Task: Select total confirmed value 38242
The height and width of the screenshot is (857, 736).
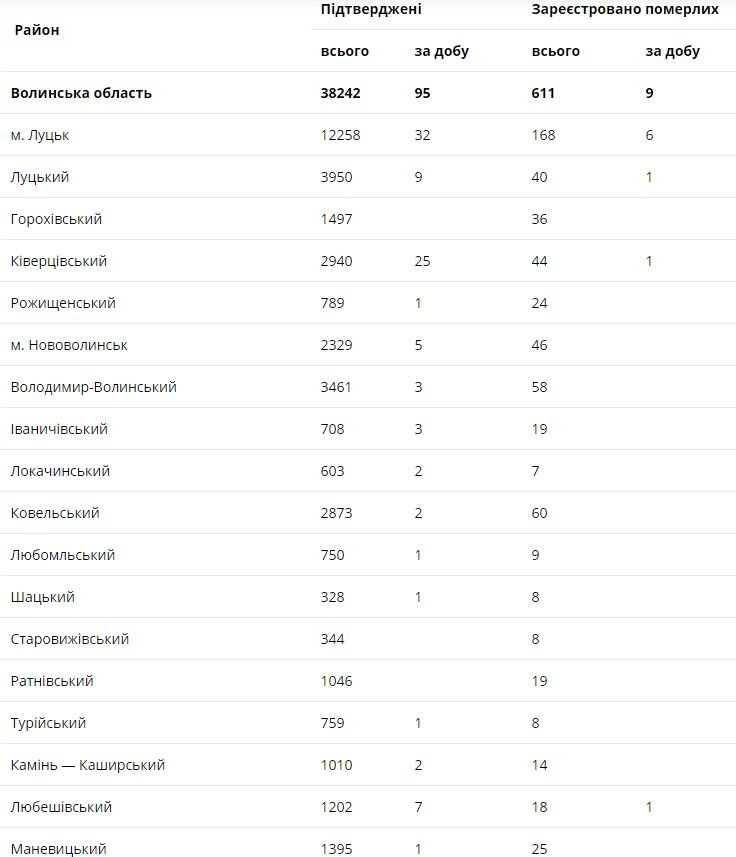Action: pyautogui.click(x=340, y=93)
